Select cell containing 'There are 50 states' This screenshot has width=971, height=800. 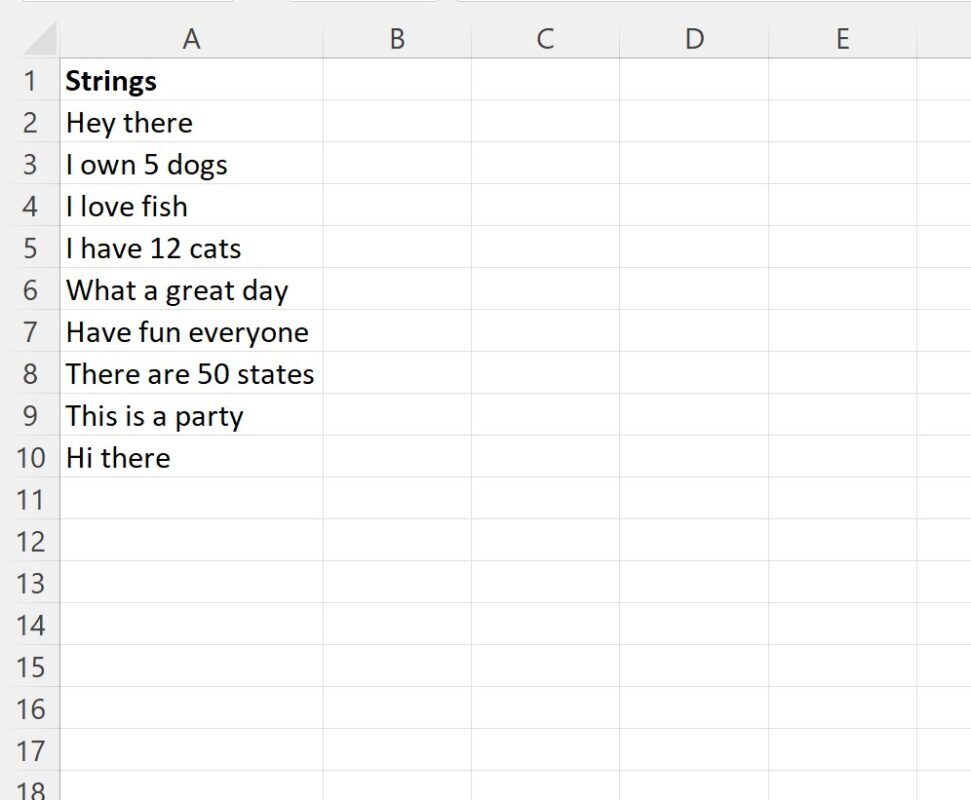[x=191, y=373]
